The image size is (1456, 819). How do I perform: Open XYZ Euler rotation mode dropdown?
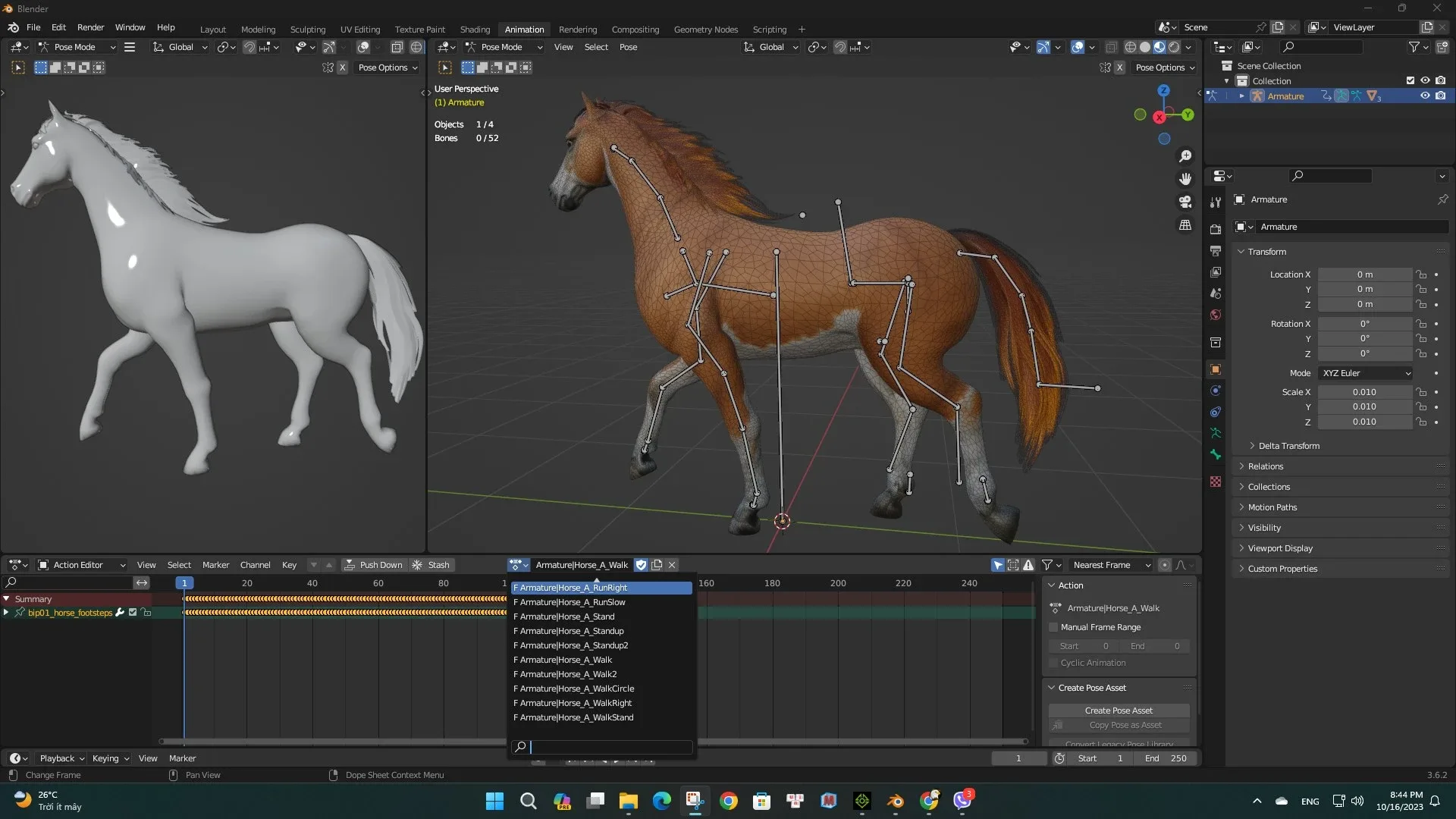1366,373
